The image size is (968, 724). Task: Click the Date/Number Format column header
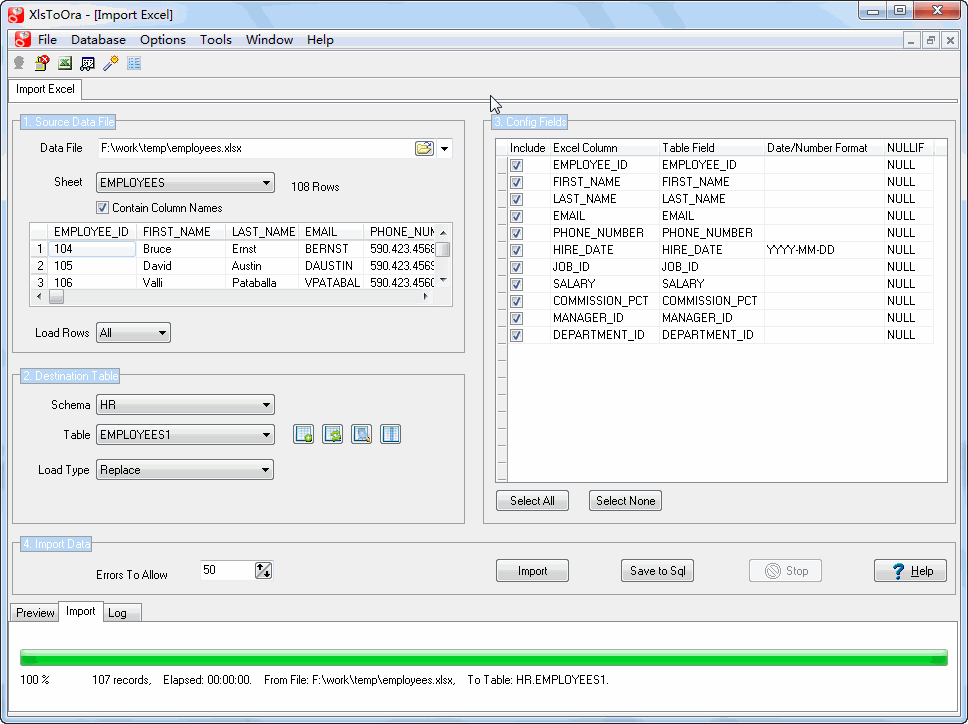pos(825,148)
